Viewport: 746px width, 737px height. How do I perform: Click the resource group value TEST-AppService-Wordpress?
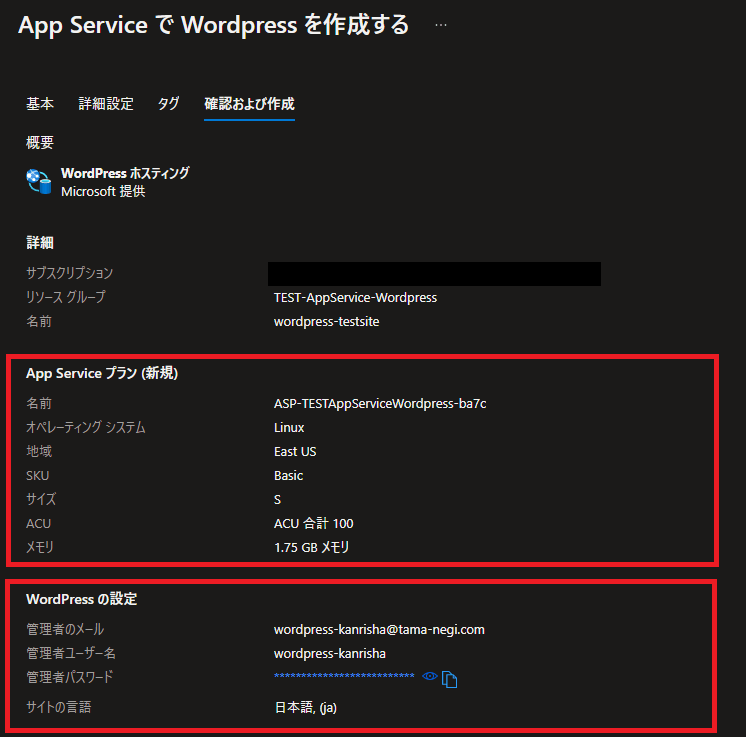355,298
